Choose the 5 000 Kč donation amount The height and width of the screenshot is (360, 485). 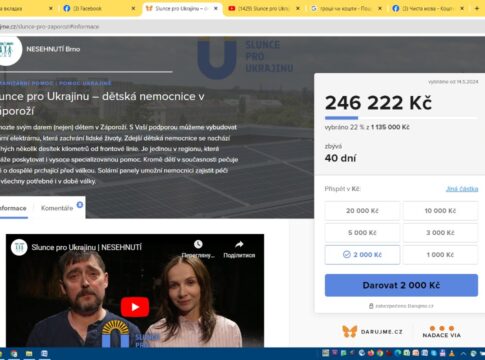point(362,233)
